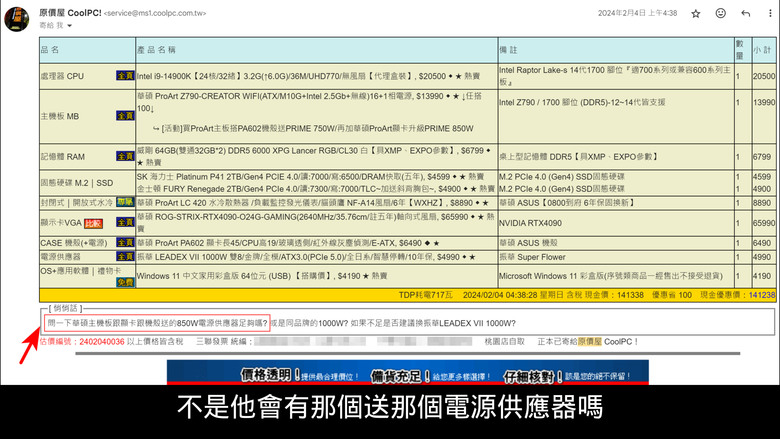Click Microsoft Windows 11 彩盒版 note
Viewport: 780px width, 439px height.
611,276
